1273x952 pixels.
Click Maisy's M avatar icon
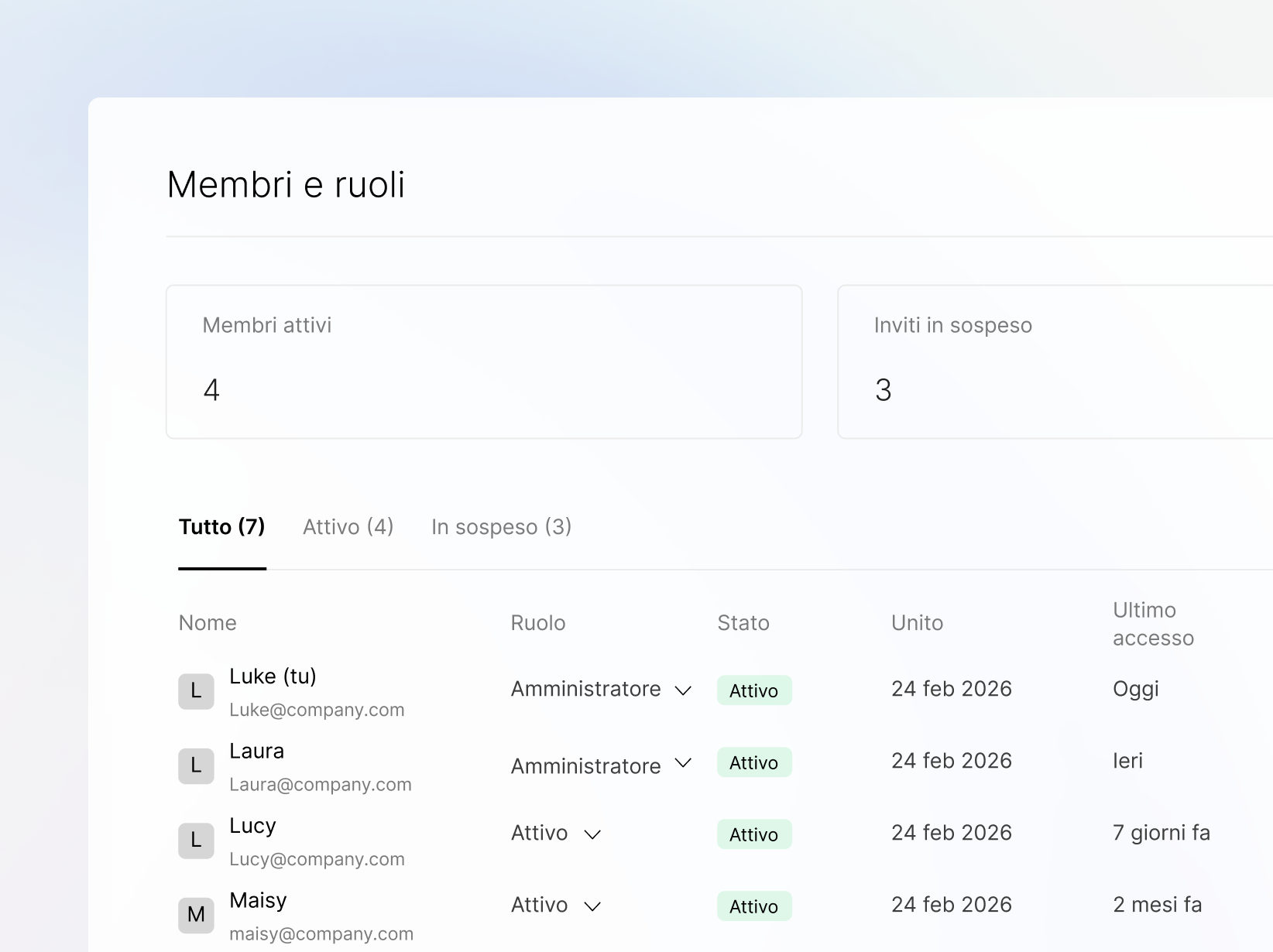pos(197,916)
